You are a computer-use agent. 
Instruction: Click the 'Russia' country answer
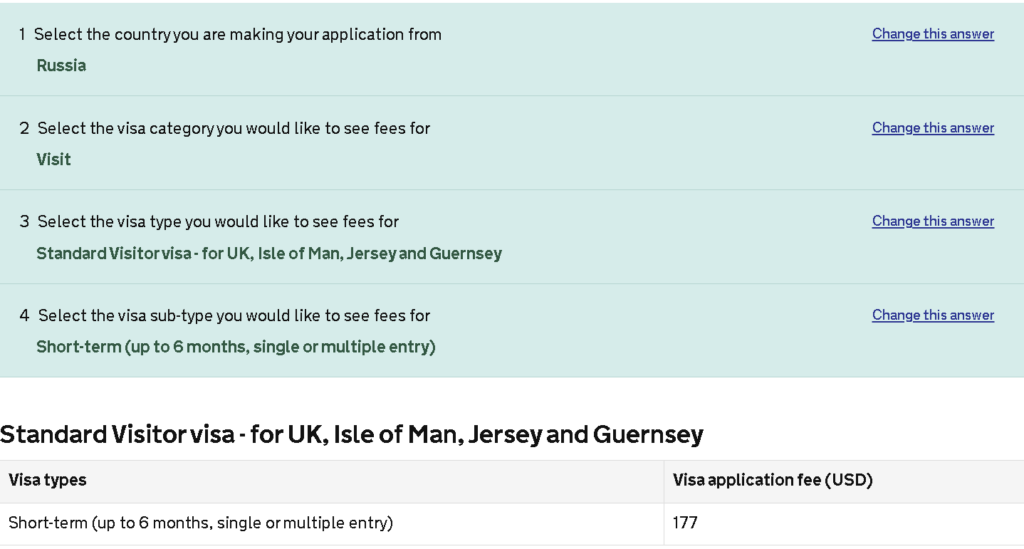click(61, 66)
